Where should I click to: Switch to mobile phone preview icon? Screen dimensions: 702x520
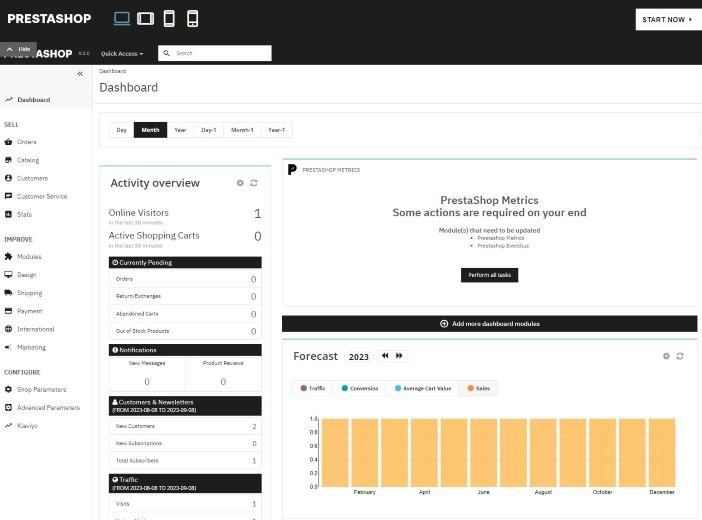193,19
